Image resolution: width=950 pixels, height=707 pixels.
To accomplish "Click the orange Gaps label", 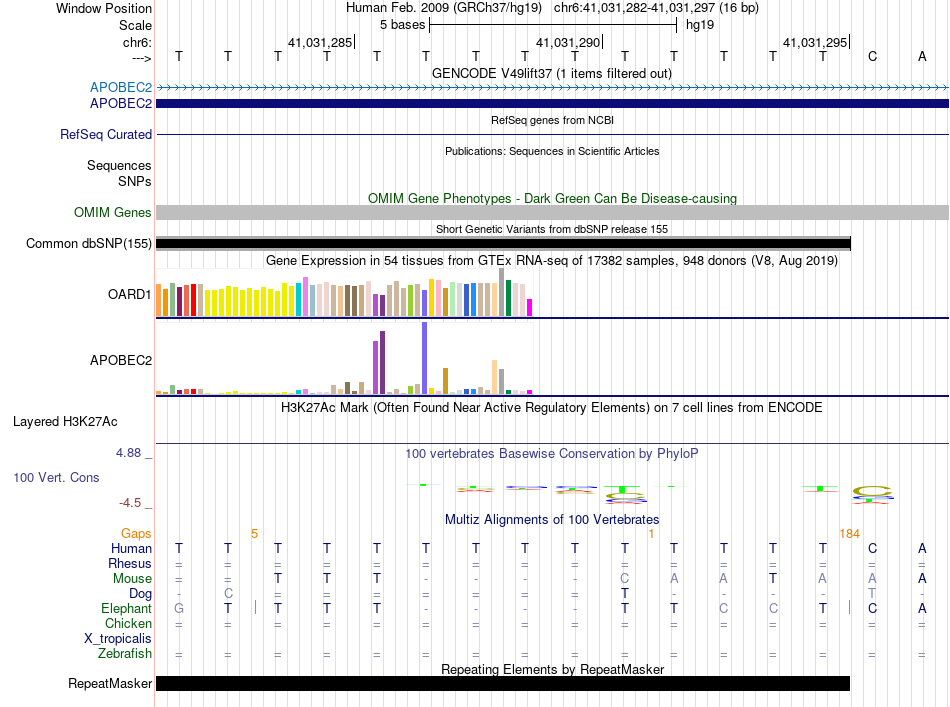I will click(x=136, y=533).
